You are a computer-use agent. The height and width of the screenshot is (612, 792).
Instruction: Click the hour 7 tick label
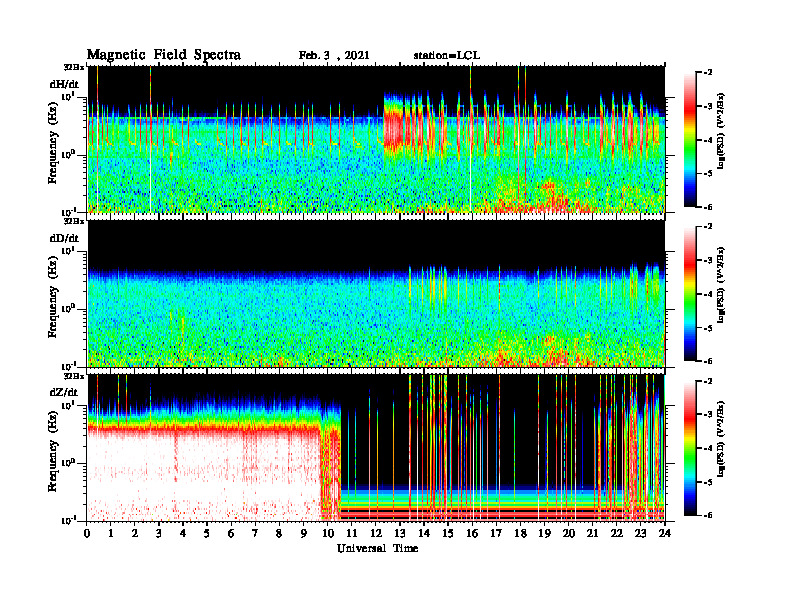tap(255, 533)
